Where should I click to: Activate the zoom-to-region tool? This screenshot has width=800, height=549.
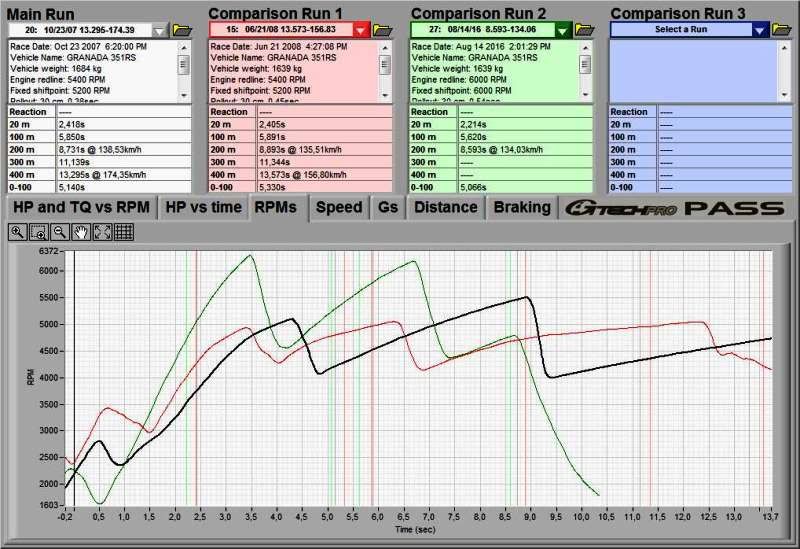pos(39,231)
